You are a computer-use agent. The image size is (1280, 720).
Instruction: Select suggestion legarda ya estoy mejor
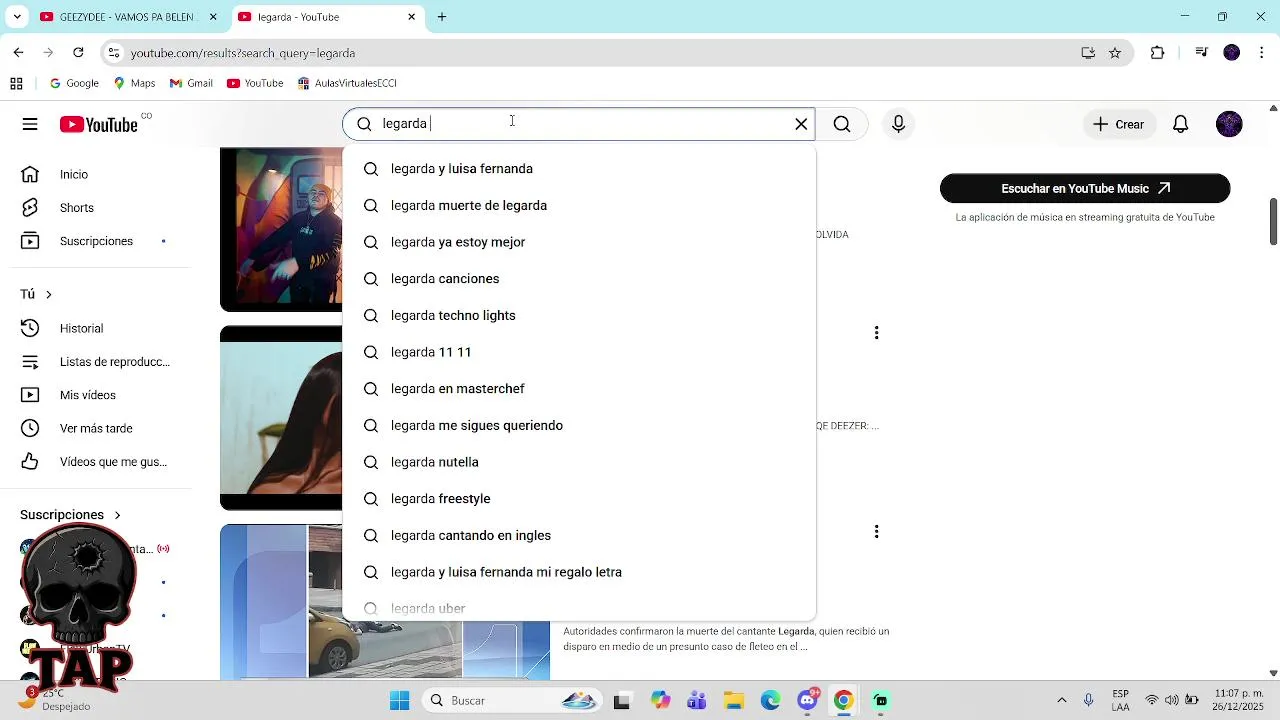click(x=579, y=242)
